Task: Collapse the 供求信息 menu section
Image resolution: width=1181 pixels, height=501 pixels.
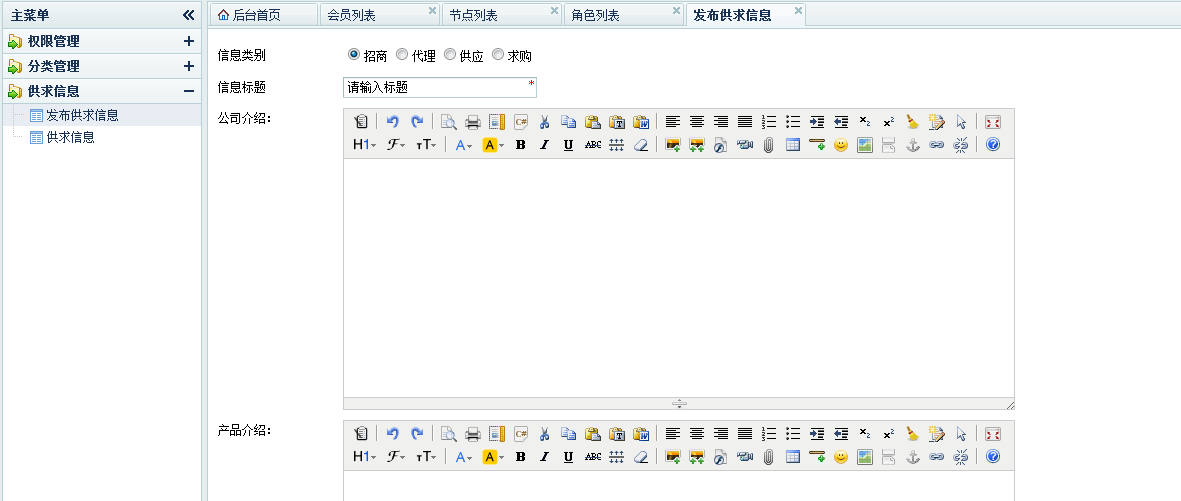Action: 188,91
